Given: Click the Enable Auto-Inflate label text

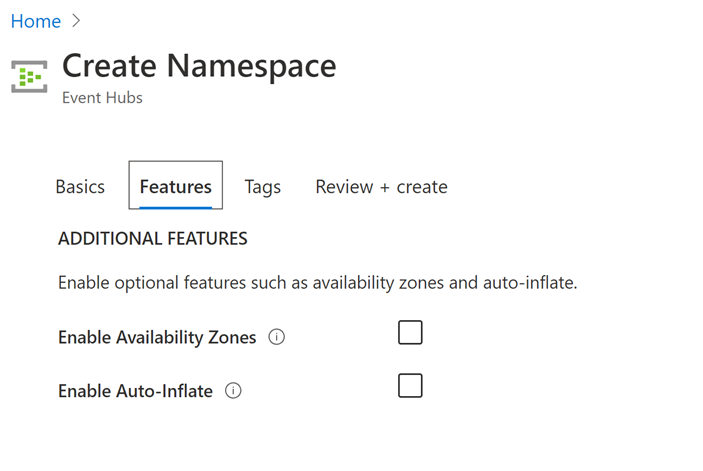Looking at the screenshot, I should point(135,391).
